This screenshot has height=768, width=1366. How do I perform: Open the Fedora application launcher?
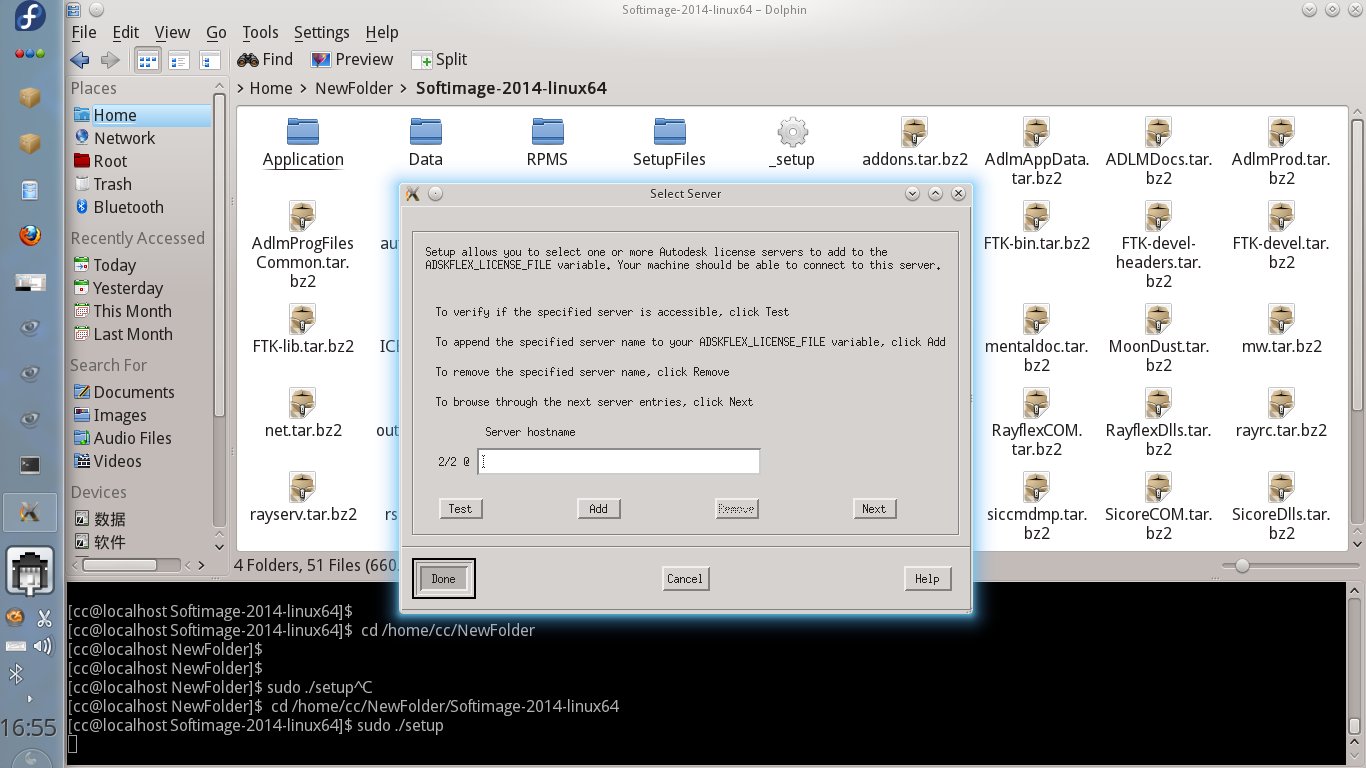(30, 17)
